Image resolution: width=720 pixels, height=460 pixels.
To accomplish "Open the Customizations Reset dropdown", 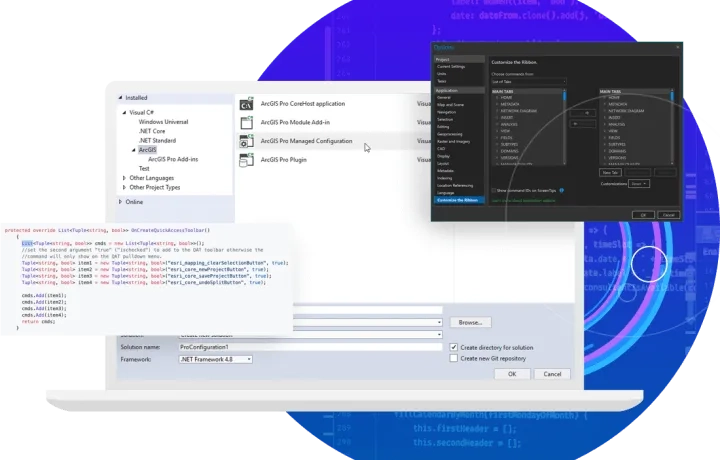I will coord(640,184).
